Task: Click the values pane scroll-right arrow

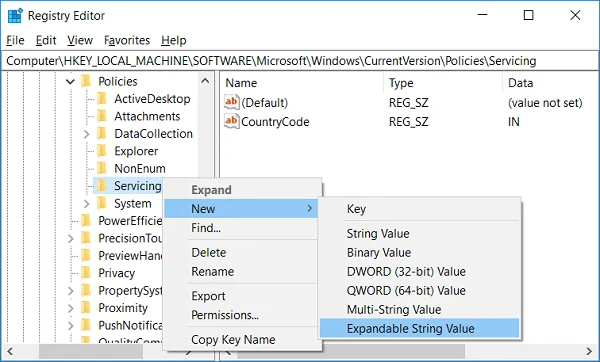Action: (x=589, y=351)
